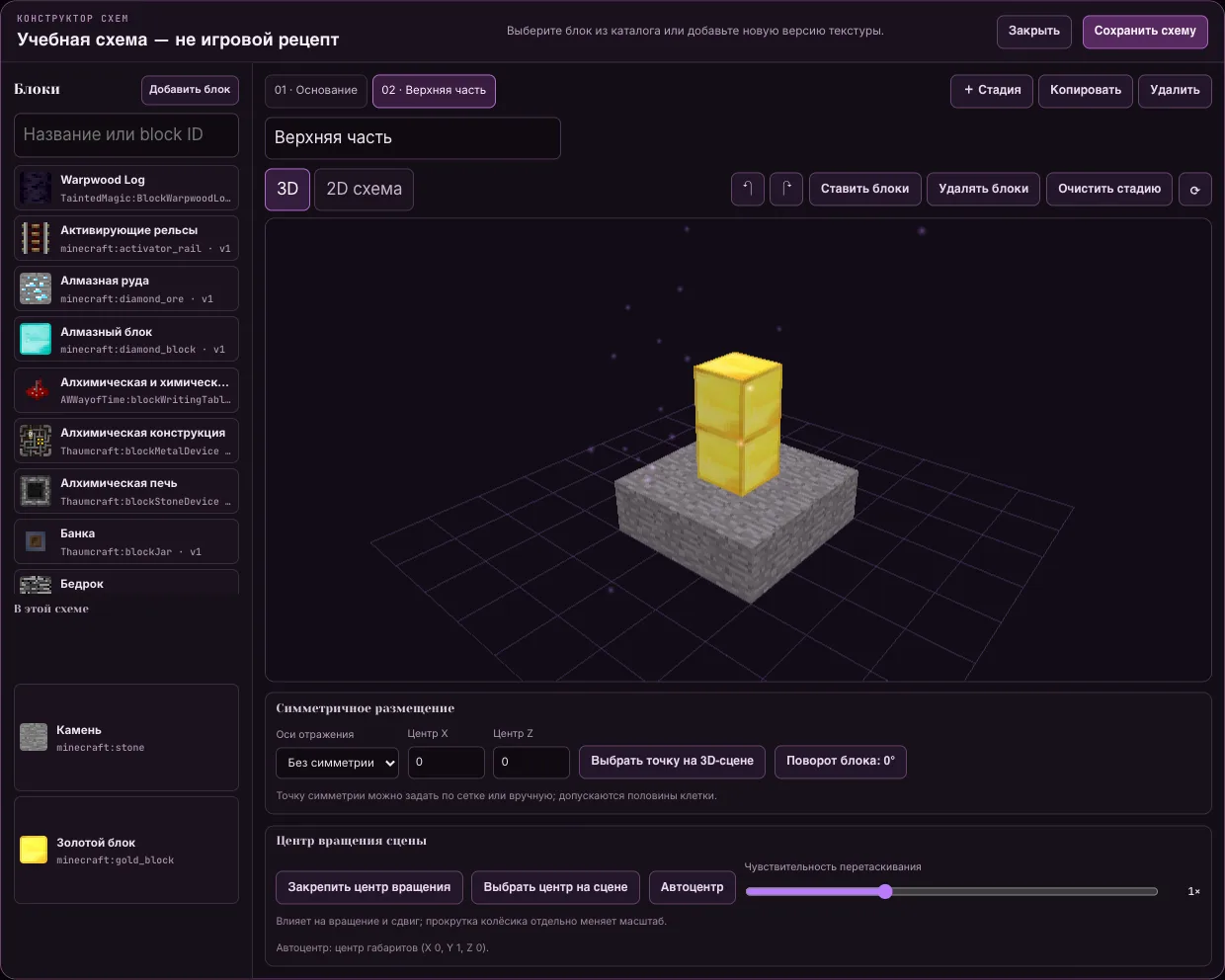This screenshot has height=980, width=1225.
Task: Click the Алхимическая конструкция block icon
Action: (x=36, y=441)
